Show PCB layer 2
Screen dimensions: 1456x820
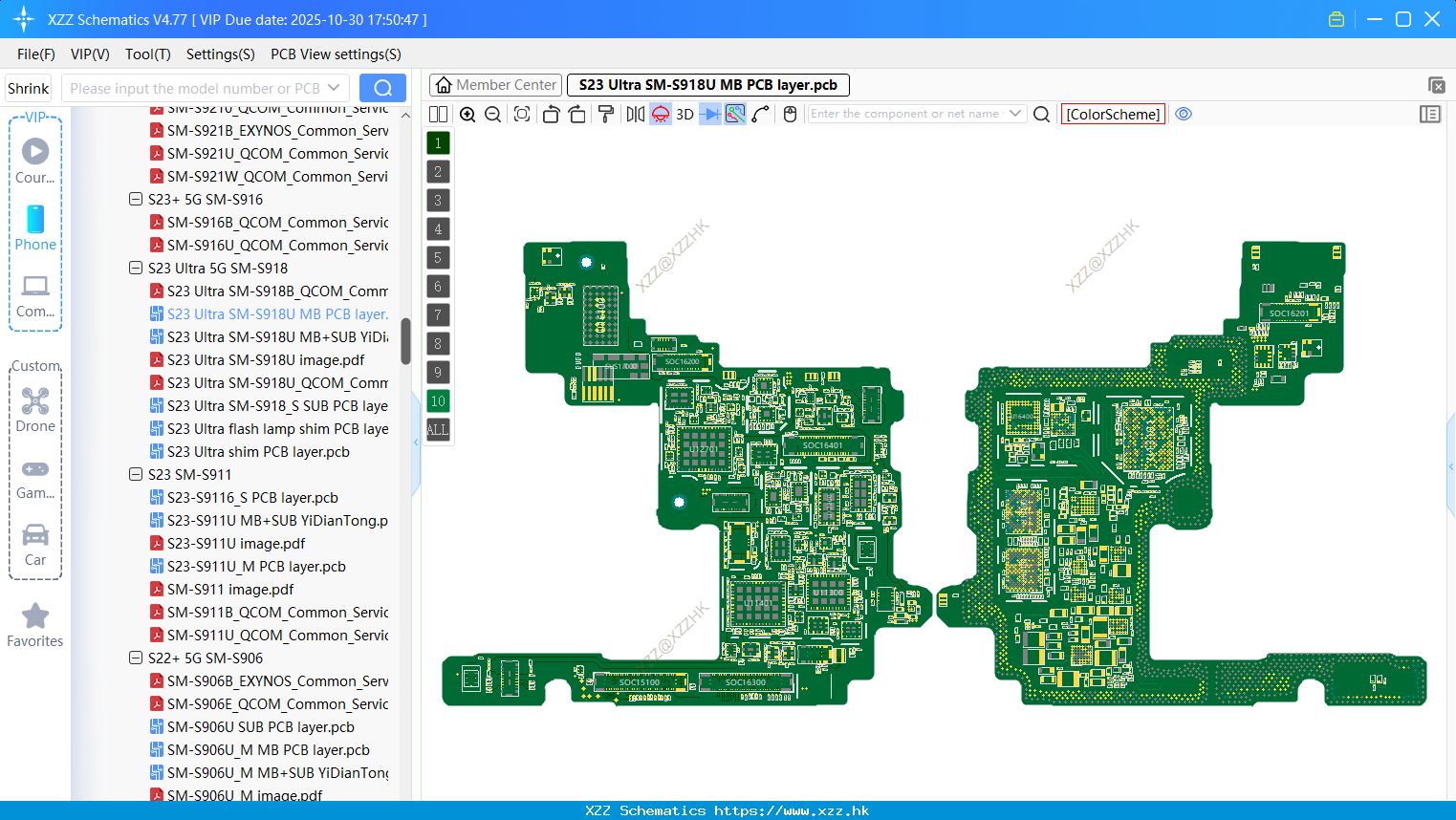coord(438,172)
